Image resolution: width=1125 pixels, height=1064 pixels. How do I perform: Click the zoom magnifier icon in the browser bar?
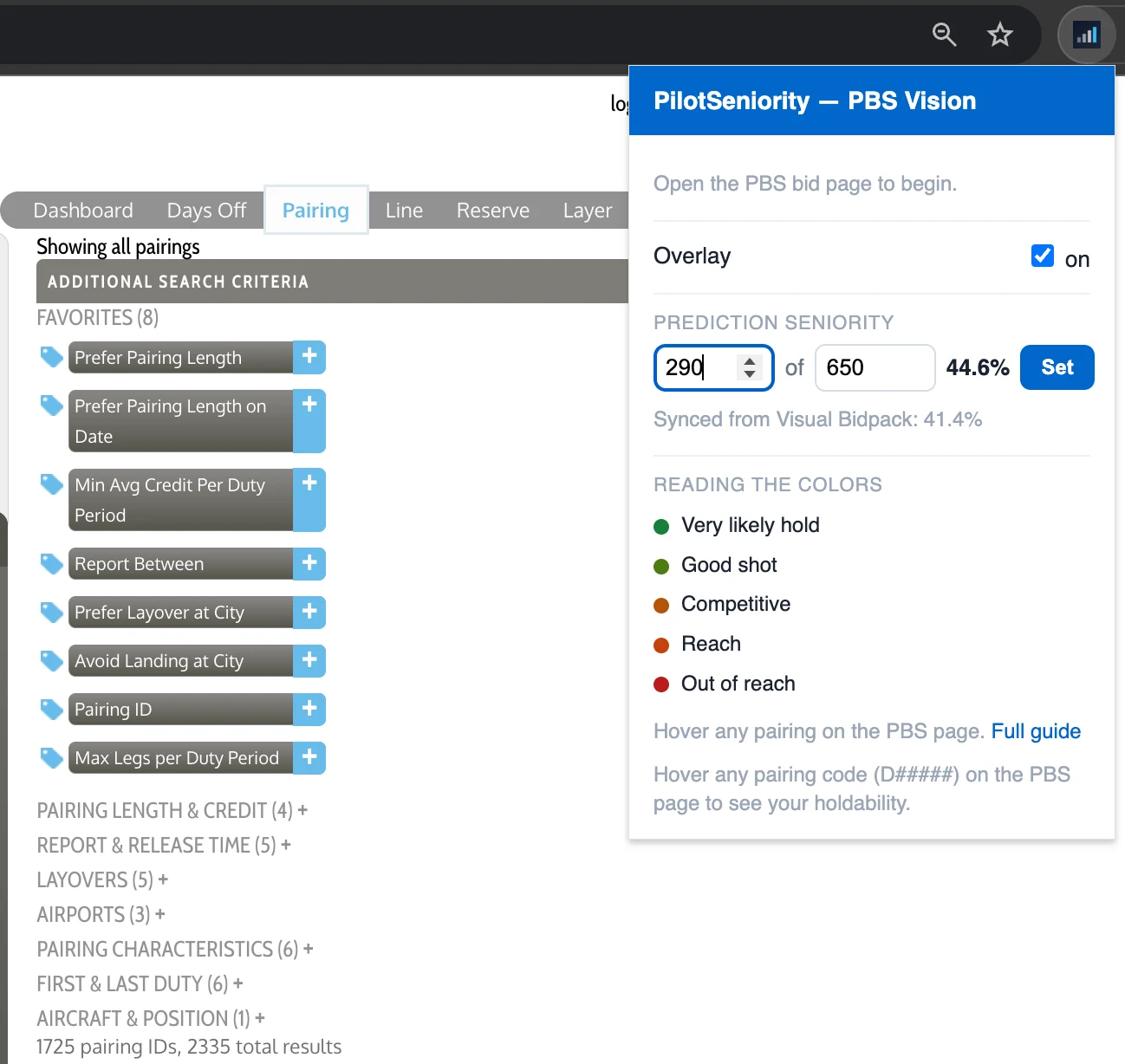click(x=944, y=35)
